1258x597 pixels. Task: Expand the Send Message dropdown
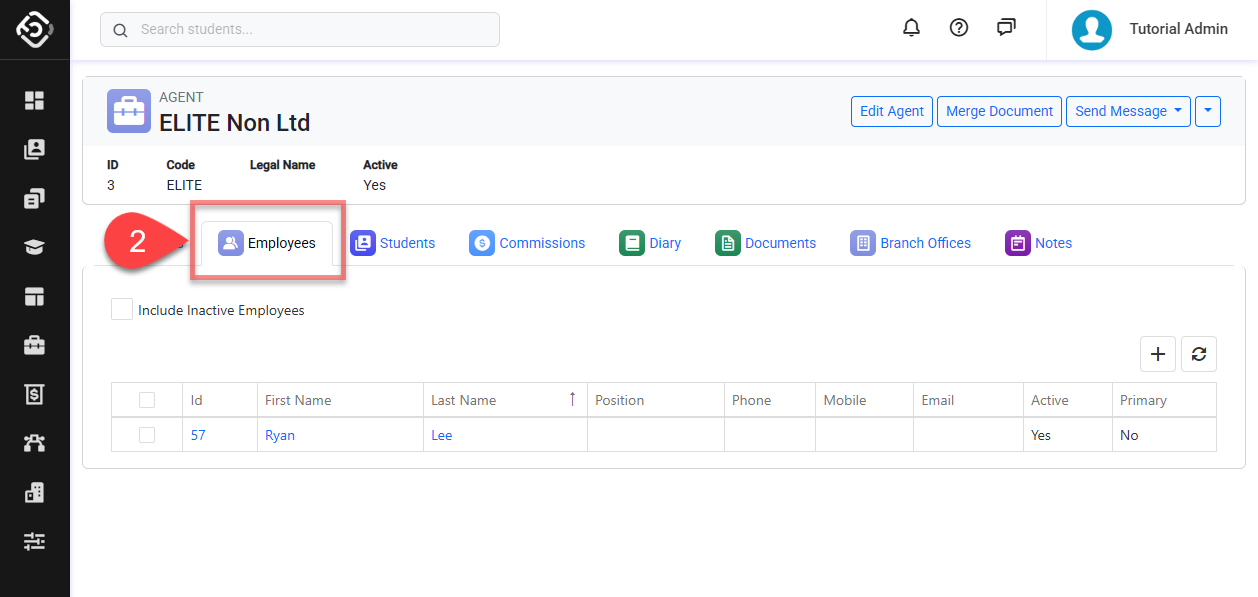[1128, 111]
